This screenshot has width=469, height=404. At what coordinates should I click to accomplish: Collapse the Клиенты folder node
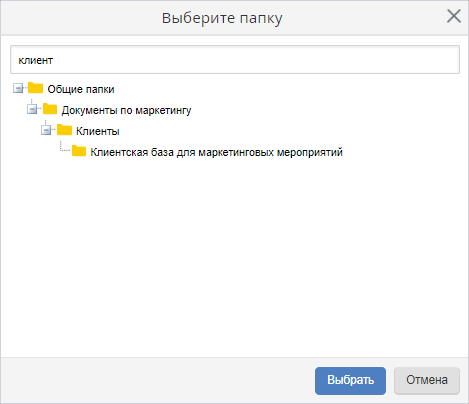coord(46,130)
